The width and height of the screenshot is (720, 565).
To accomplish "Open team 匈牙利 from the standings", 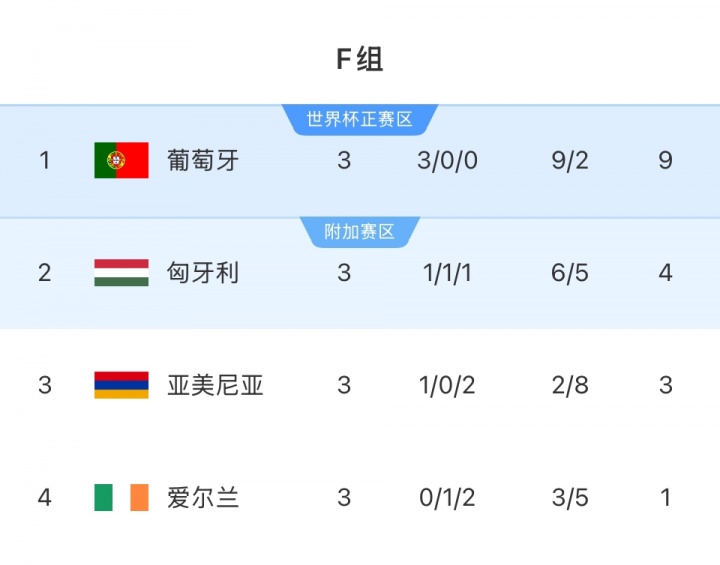I will click(203, 273).
